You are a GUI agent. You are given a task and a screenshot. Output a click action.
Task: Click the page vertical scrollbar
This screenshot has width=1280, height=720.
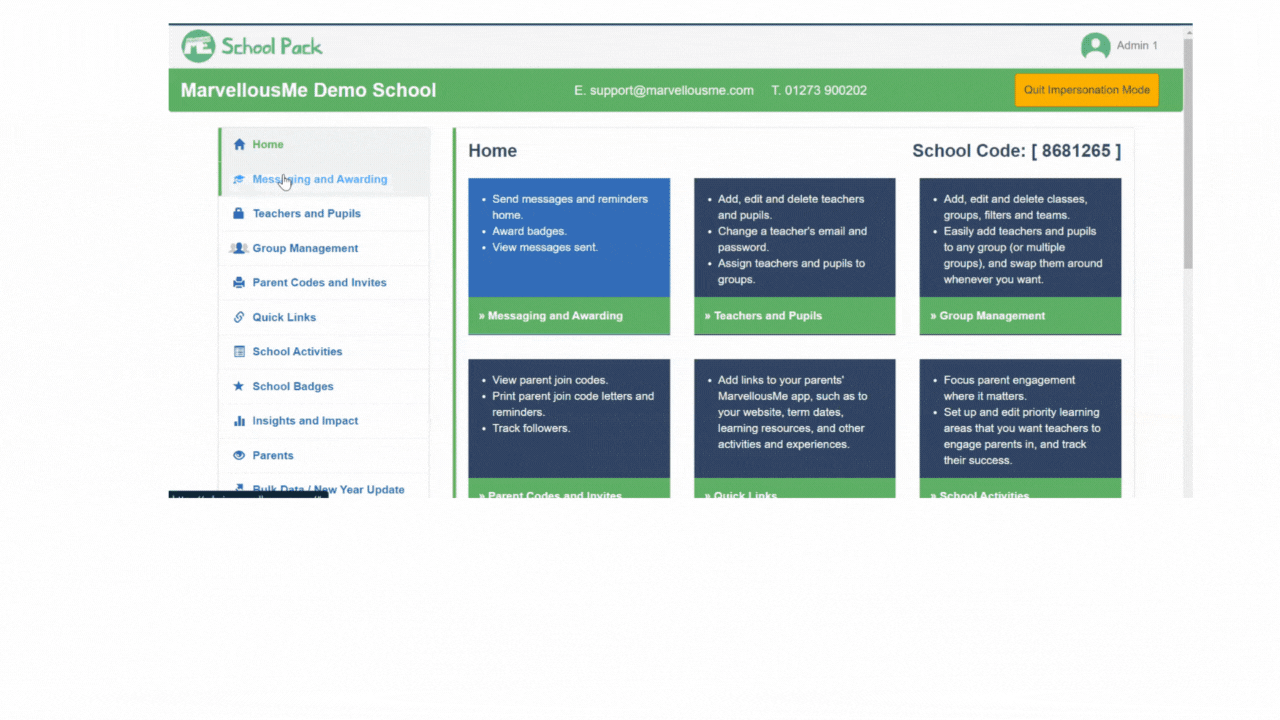click(x=1187, y=150)
